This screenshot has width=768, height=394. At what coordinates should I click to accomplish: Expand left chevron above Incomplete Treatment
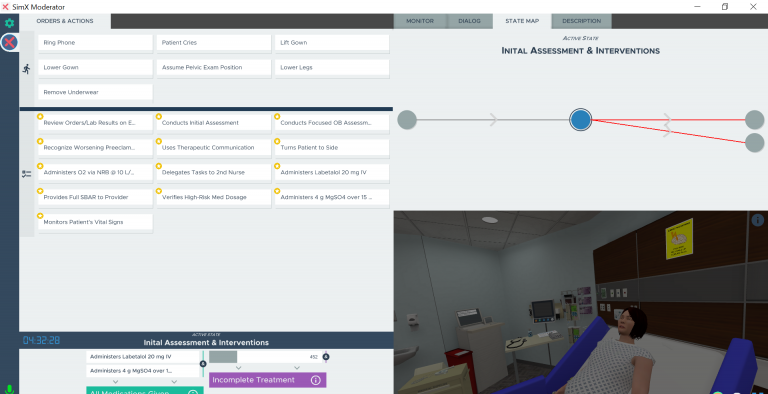239,367
